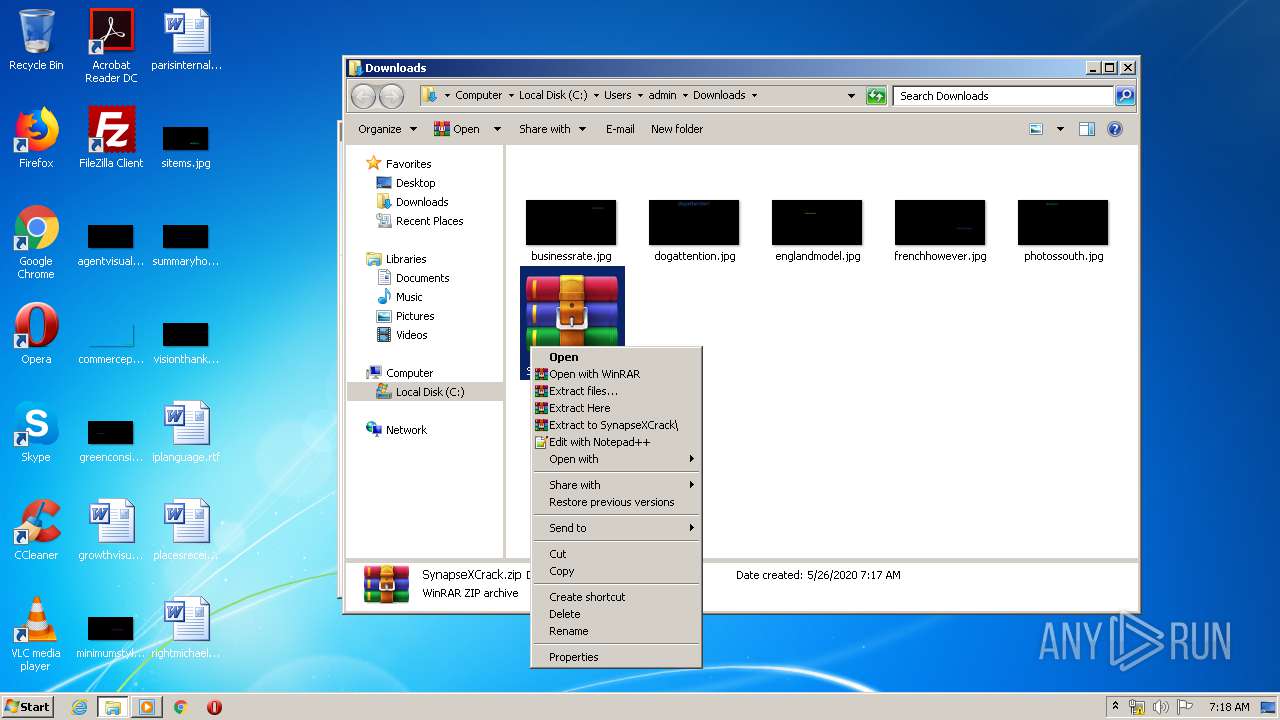
Task: Open the Share with toolbar dropdown
Action: click(552, 129)
